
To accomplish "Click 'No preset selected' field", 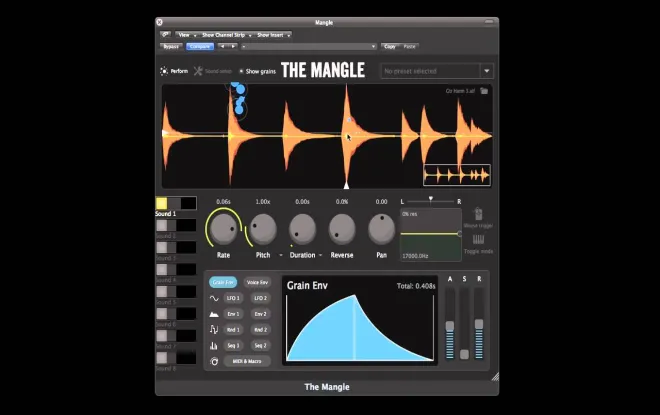I will 430,71.
